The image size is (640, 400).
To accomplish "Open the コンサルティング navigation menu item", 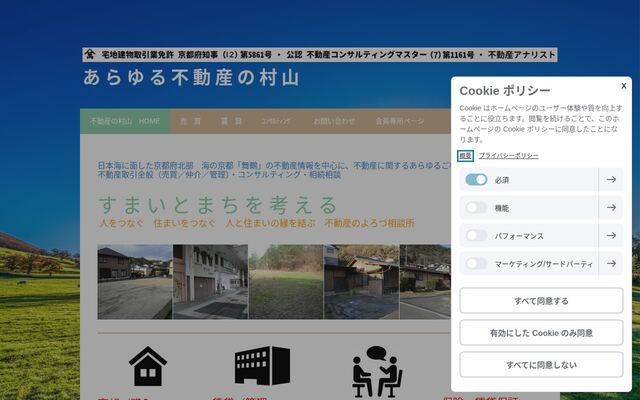I will point(276,121).
